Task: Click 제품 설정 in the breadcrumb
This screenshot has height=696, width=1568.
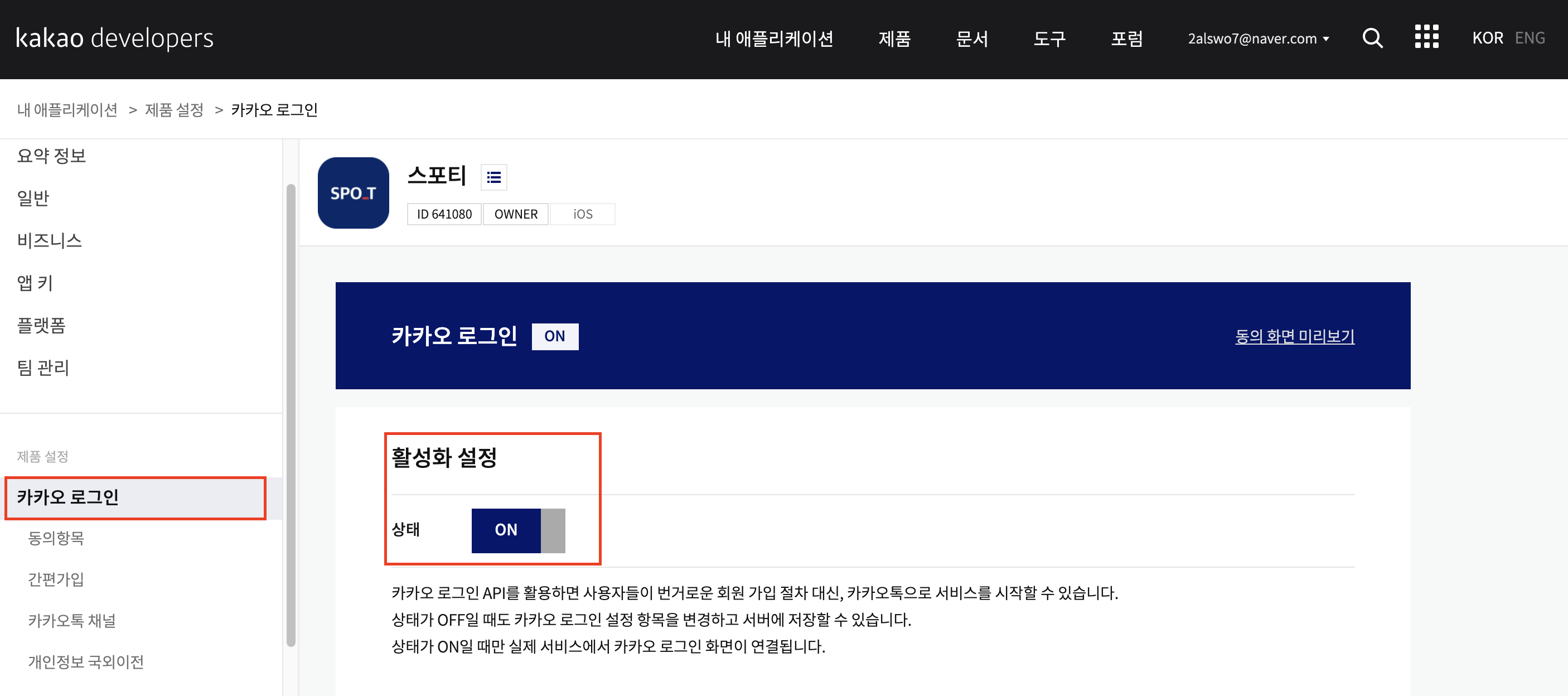Action: pos(174,110)
